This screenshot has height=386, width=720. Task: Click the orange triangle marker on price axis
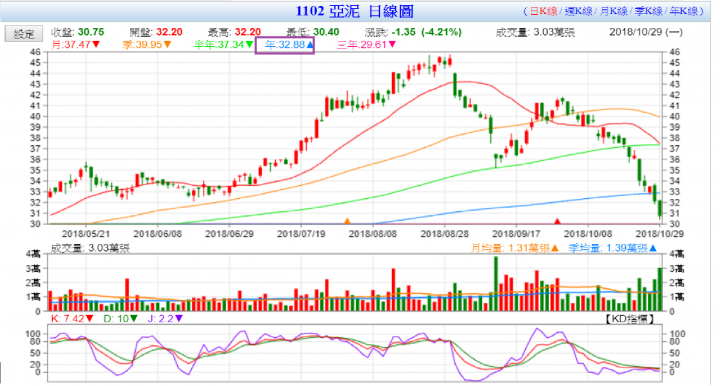pos(348,221)
